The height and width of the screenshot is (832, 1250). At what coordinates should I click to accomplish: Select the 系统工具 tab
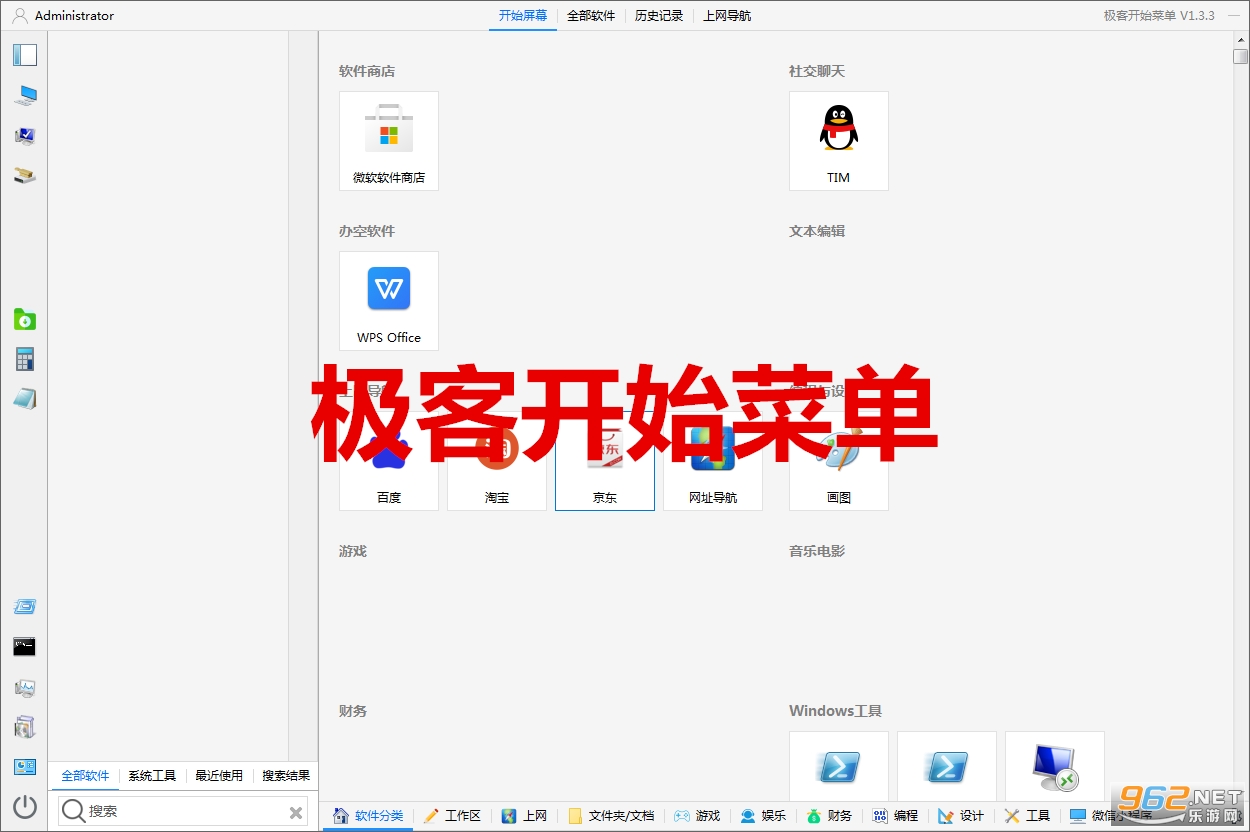tap(152, 775)
